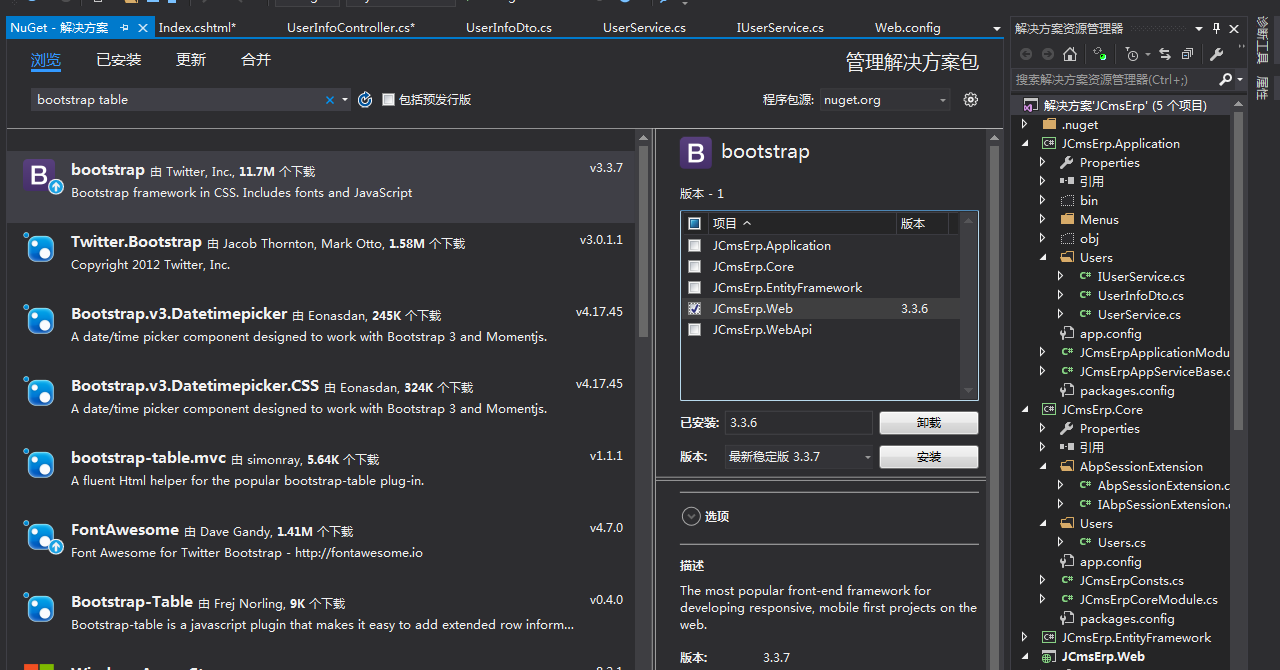
Task: Click the refresh icon beside NuGet search box
Action: tap(365, 99)
